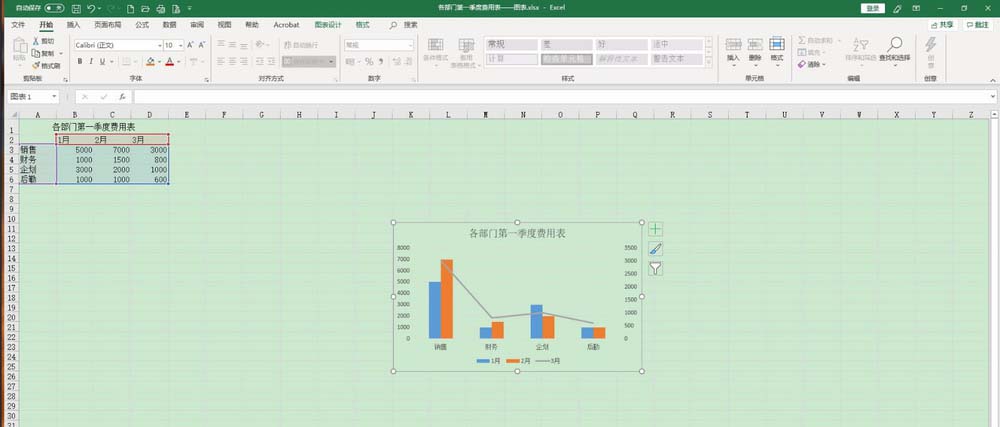Viewport: 1000px width, 427px height.
Task: Open the Chart Filters funnel button
Action: [655, 268]
